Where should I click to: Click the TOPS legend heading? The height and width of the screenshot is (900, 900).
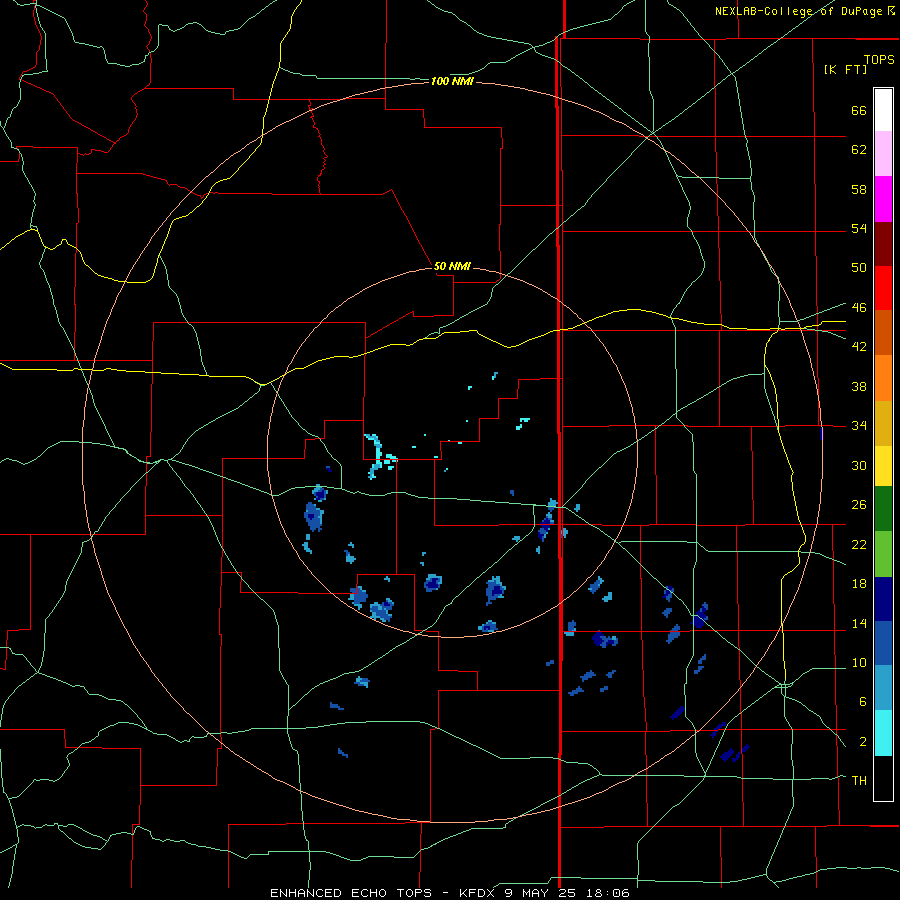pos(879,59)
